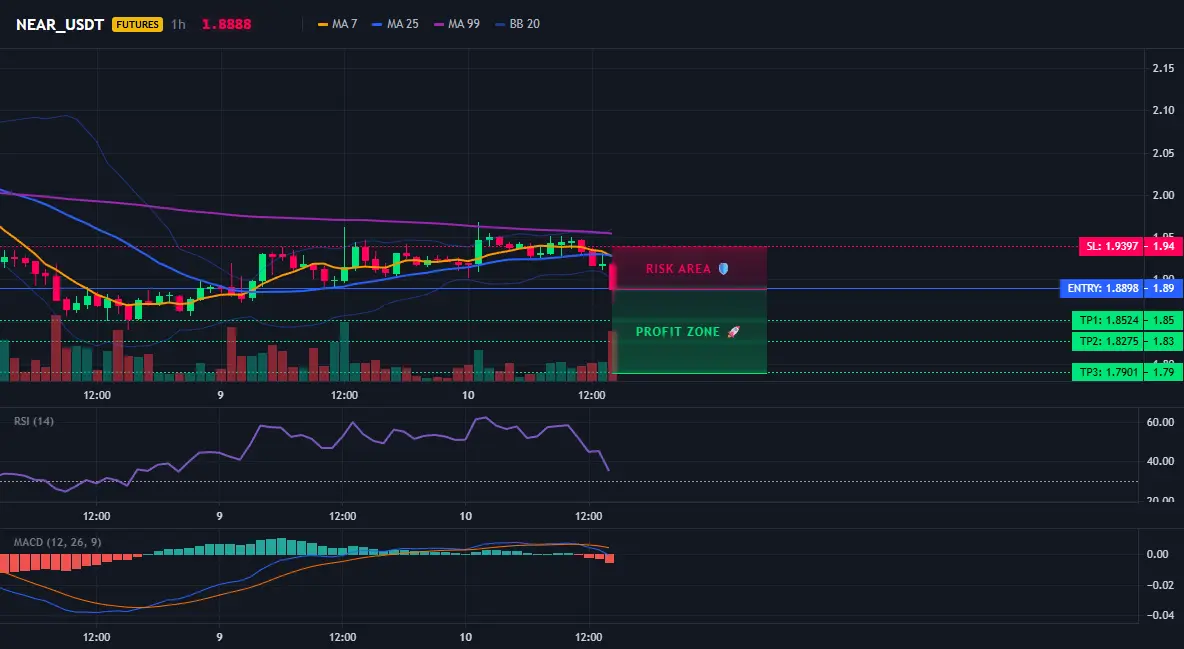Click the 2.05 price axis value

1163,153
